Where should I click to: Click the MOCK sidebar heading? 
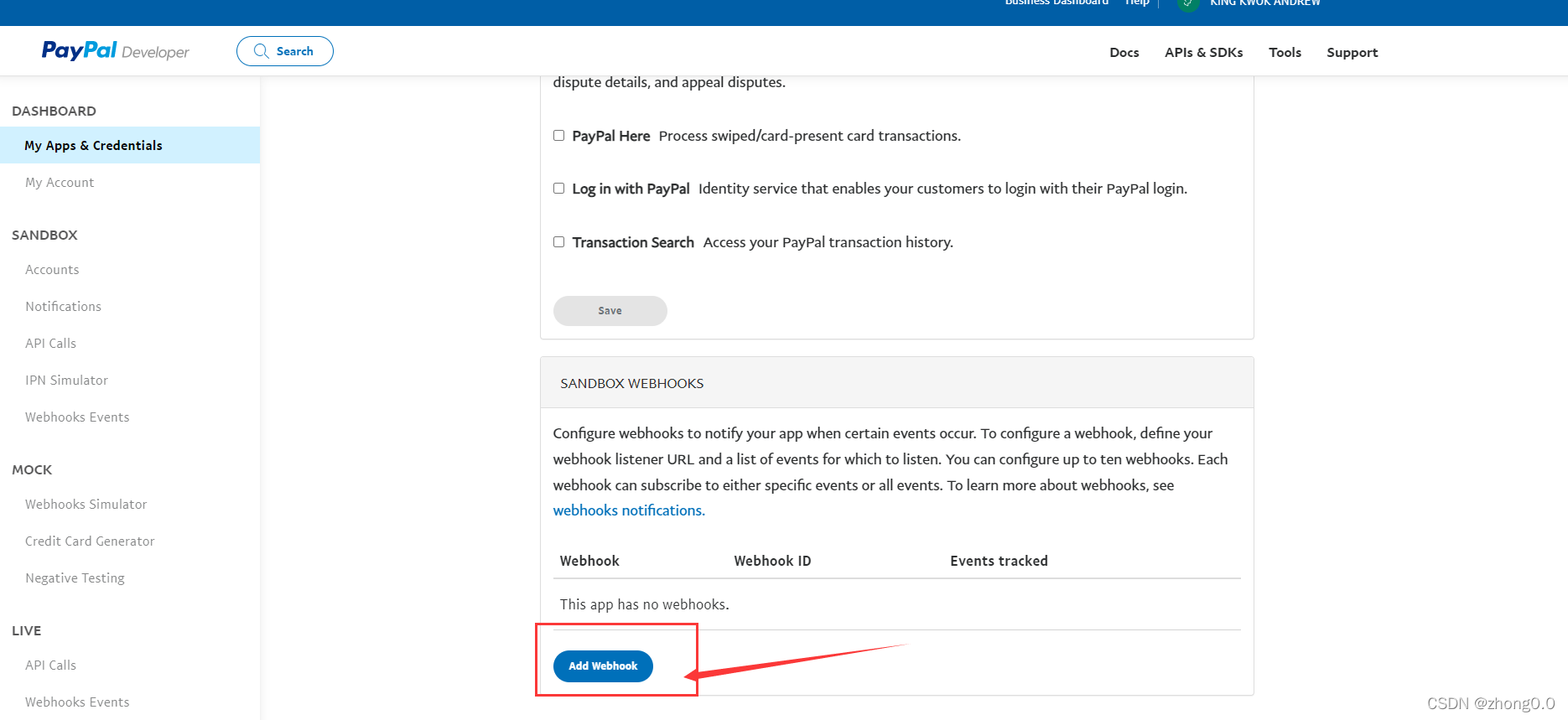coord(32,469)
